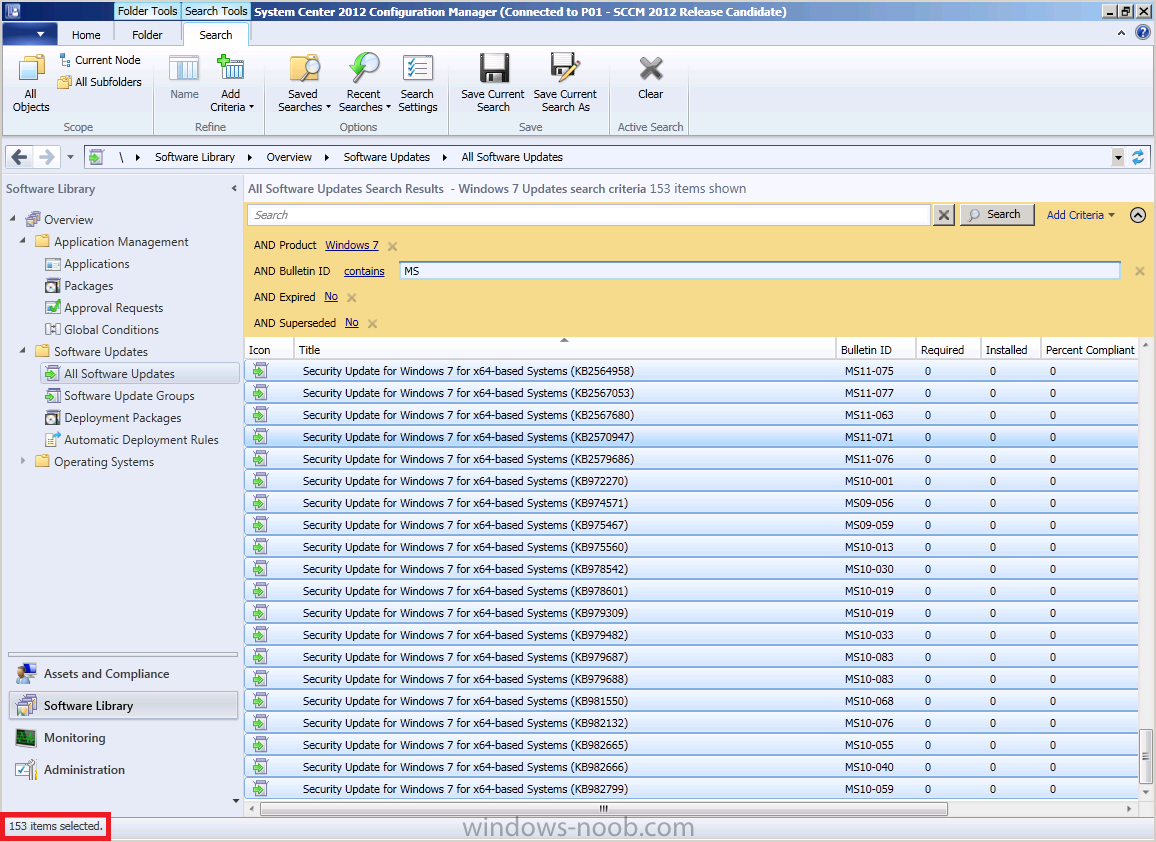Screen dimensions: 1156x842
Task: Click the Folder Tools contextual tab
Action: (x=147, y=11)
